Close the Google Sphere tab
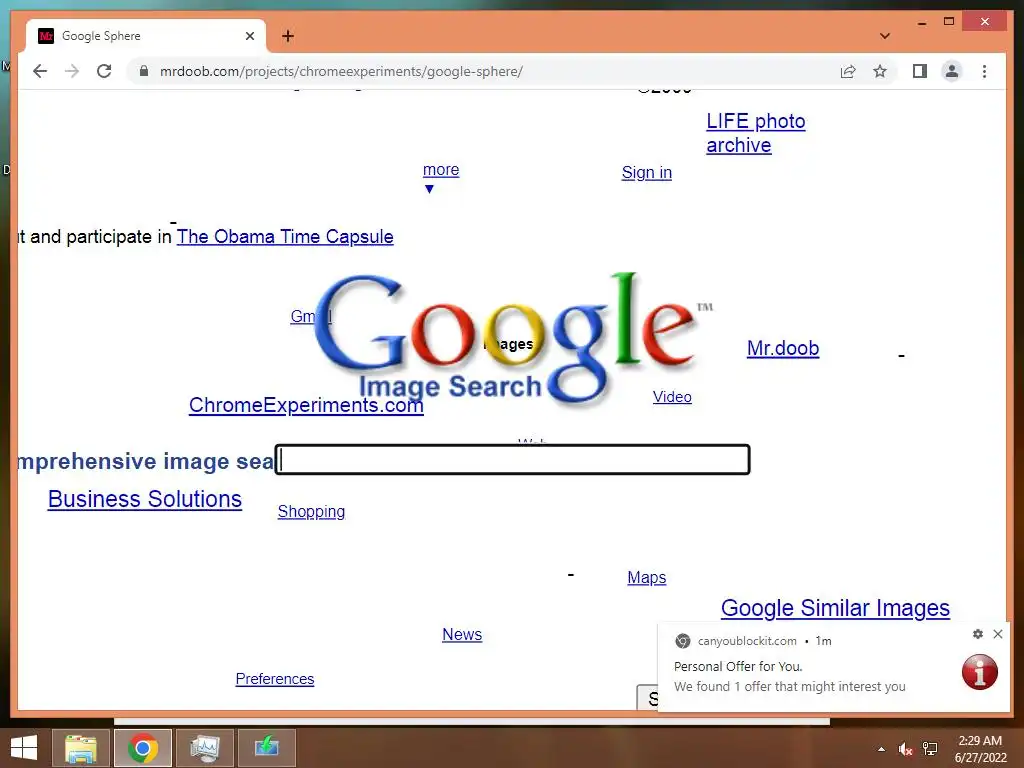The width and height of the screenshot is (1024, 768). pos(249,36)
